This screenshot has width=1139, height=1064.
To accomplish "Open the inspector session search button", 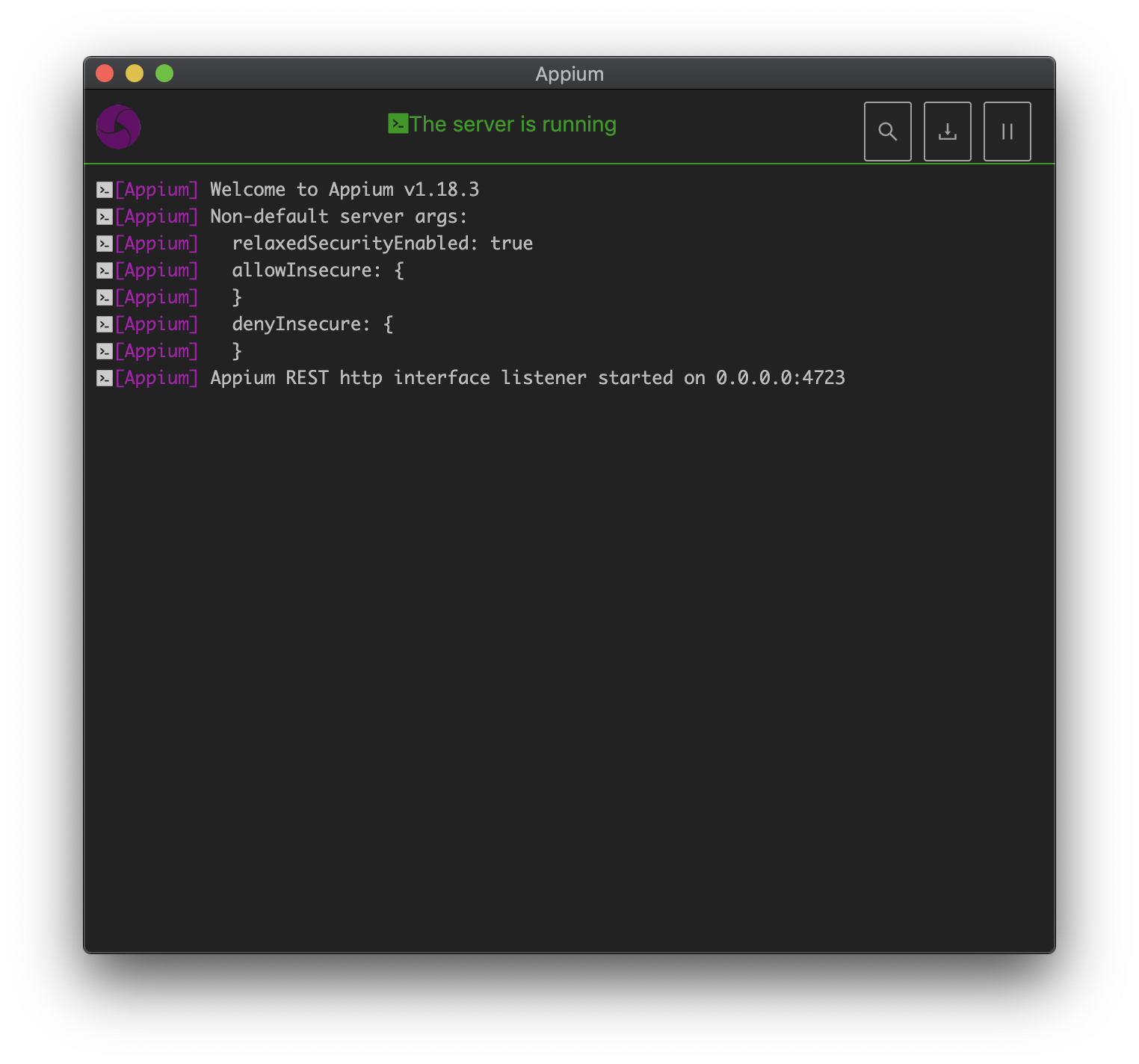I will point(887,132).
